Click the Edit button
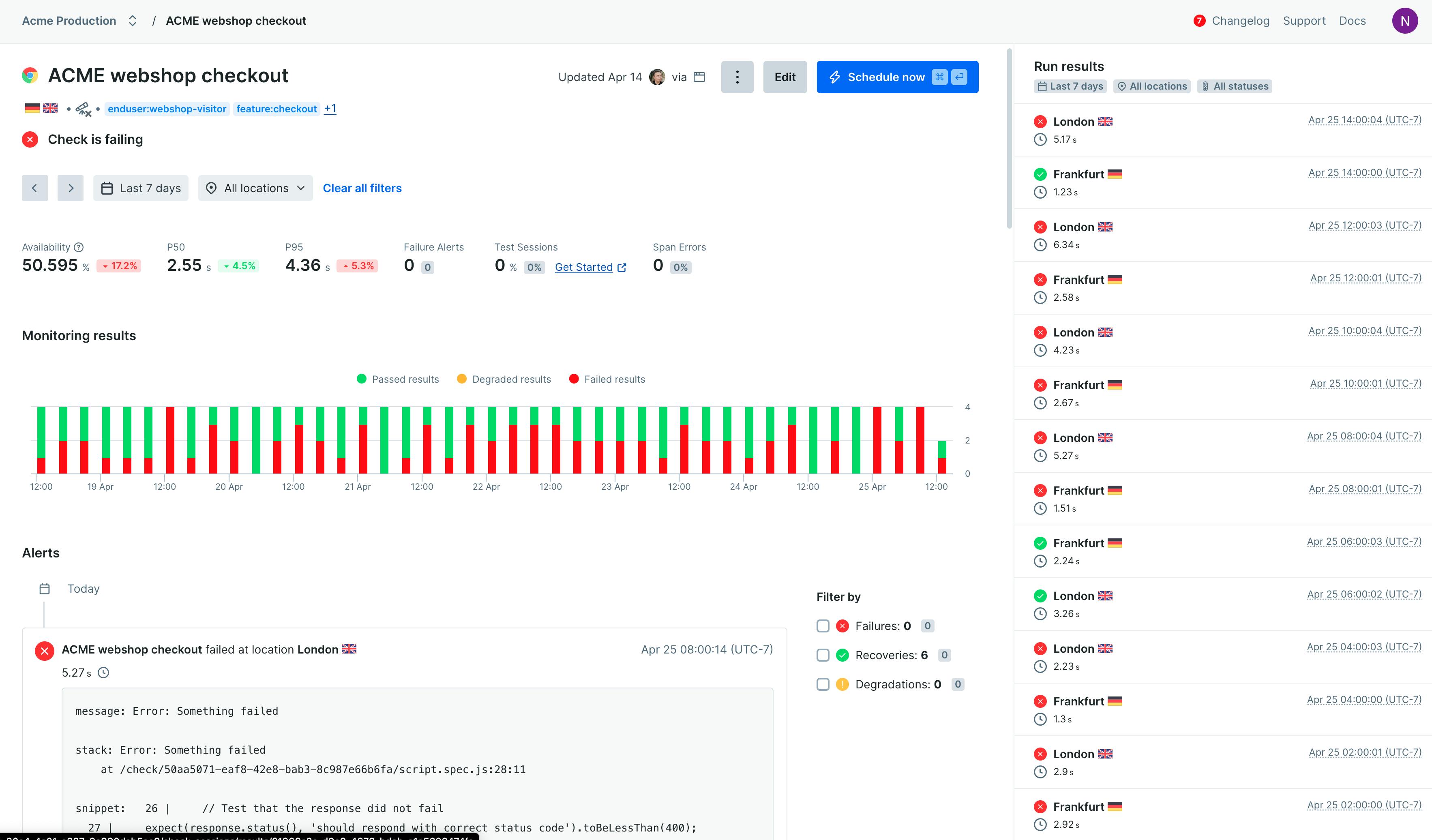This screenshot has height=840, width=1432. click(x=785, y=77)
